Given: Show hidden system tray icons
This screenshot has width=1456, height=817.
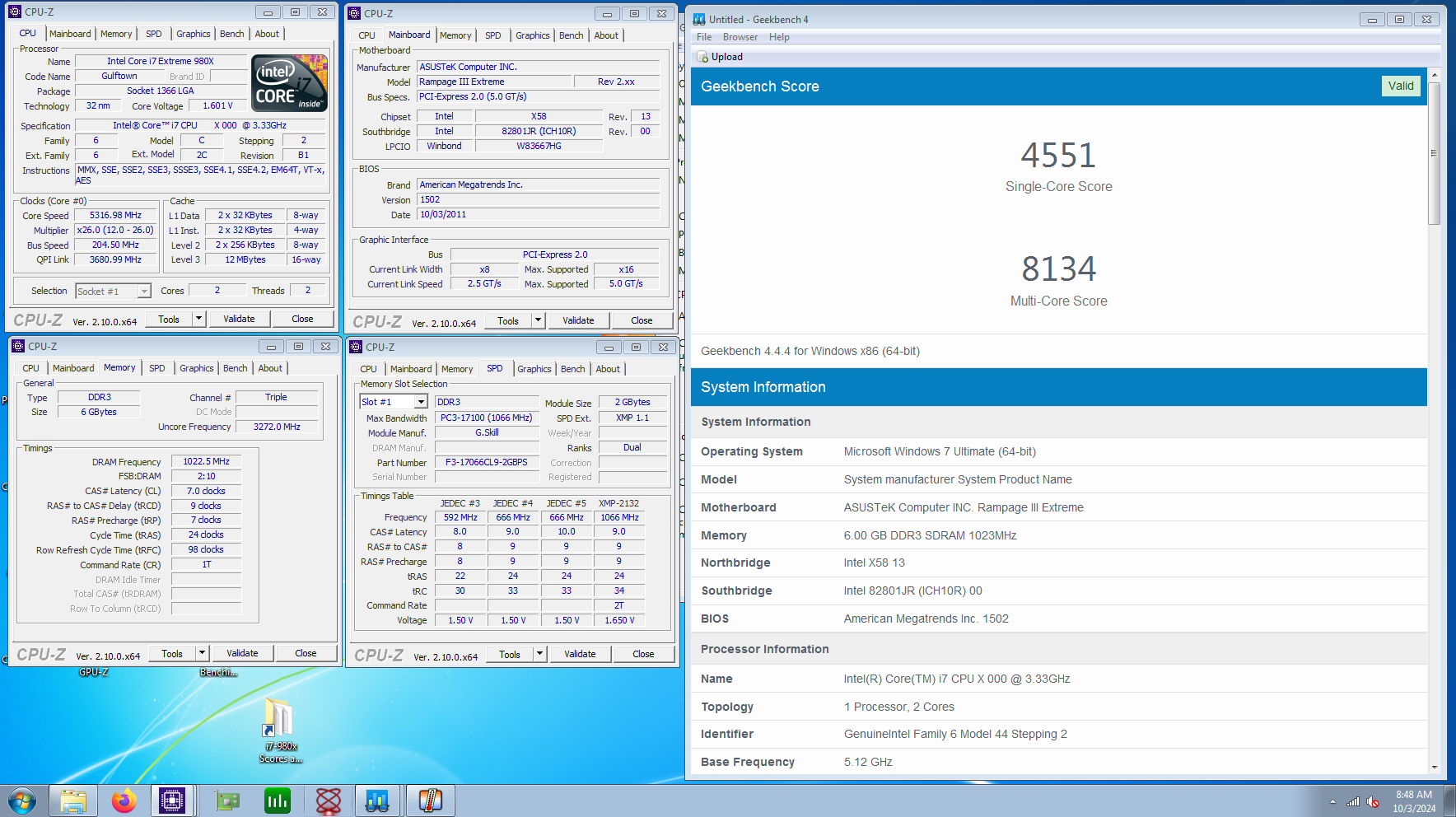Looking at the screenshot, I should 1332,801.
